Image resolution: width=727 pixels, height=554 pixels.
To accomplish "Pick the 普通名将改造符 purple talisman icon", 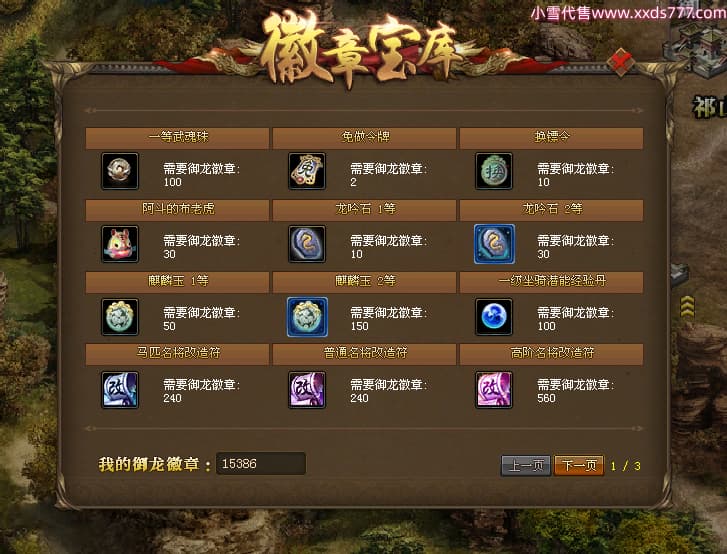I will pos(306,389).
